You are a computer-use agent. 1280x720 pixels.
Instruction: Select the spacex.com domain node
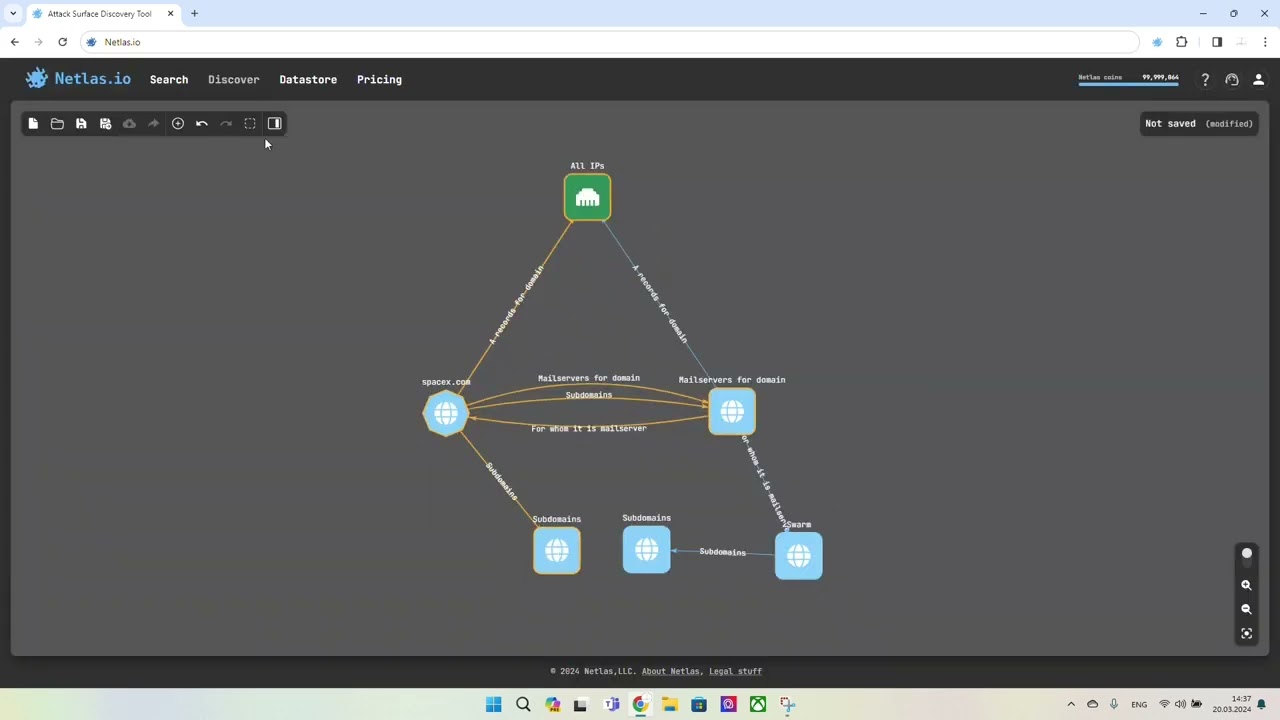[446, 412]
